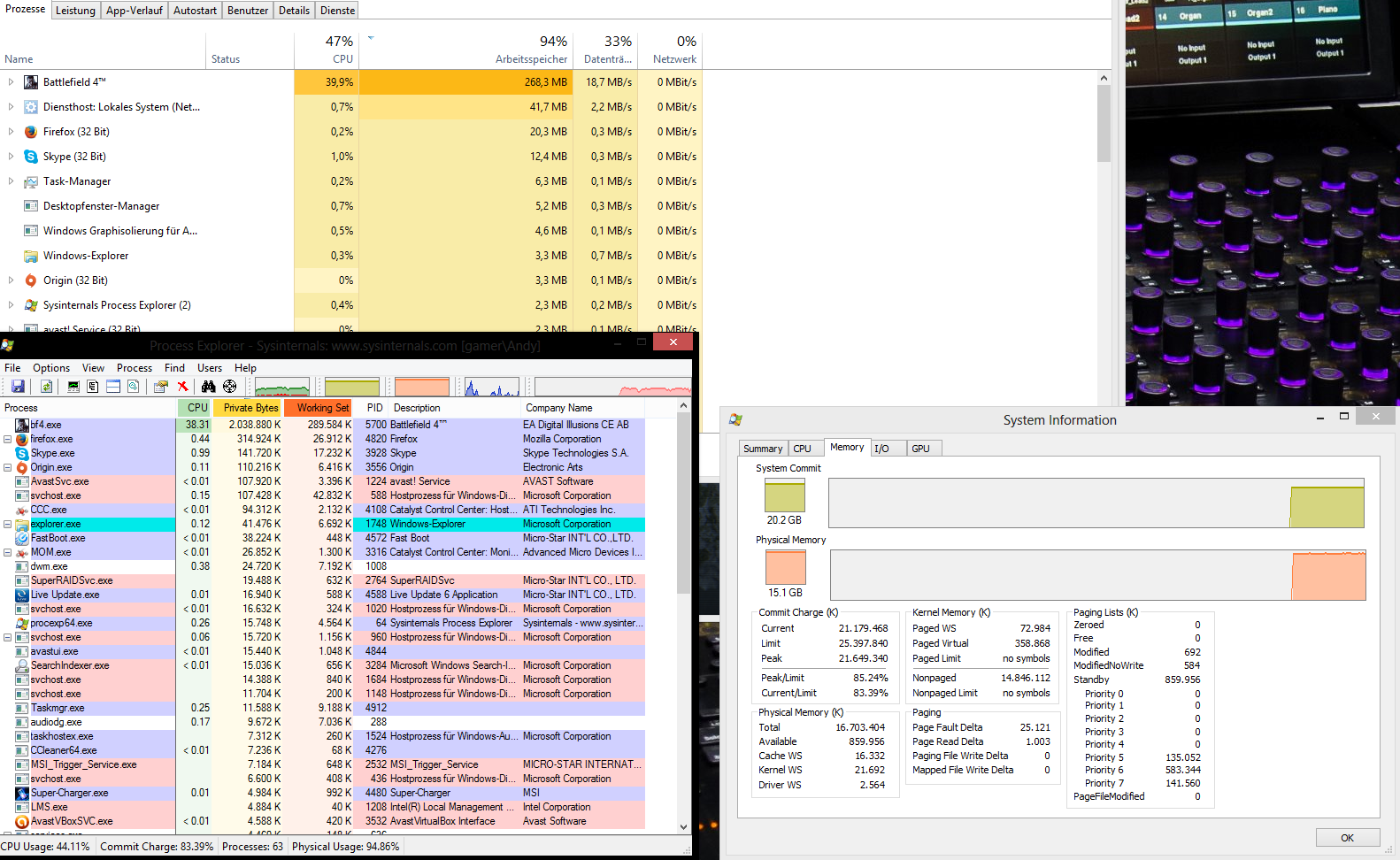Click the DLL/handles view toolbar icon
This screenshot has height=860, width=1400.
133,387
